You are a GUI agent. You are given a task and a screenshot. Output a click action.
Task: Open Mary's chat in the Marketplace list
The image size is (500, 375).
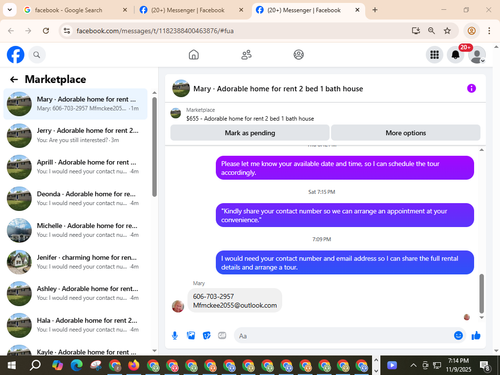pyautogui.click(x=75, y=104)
